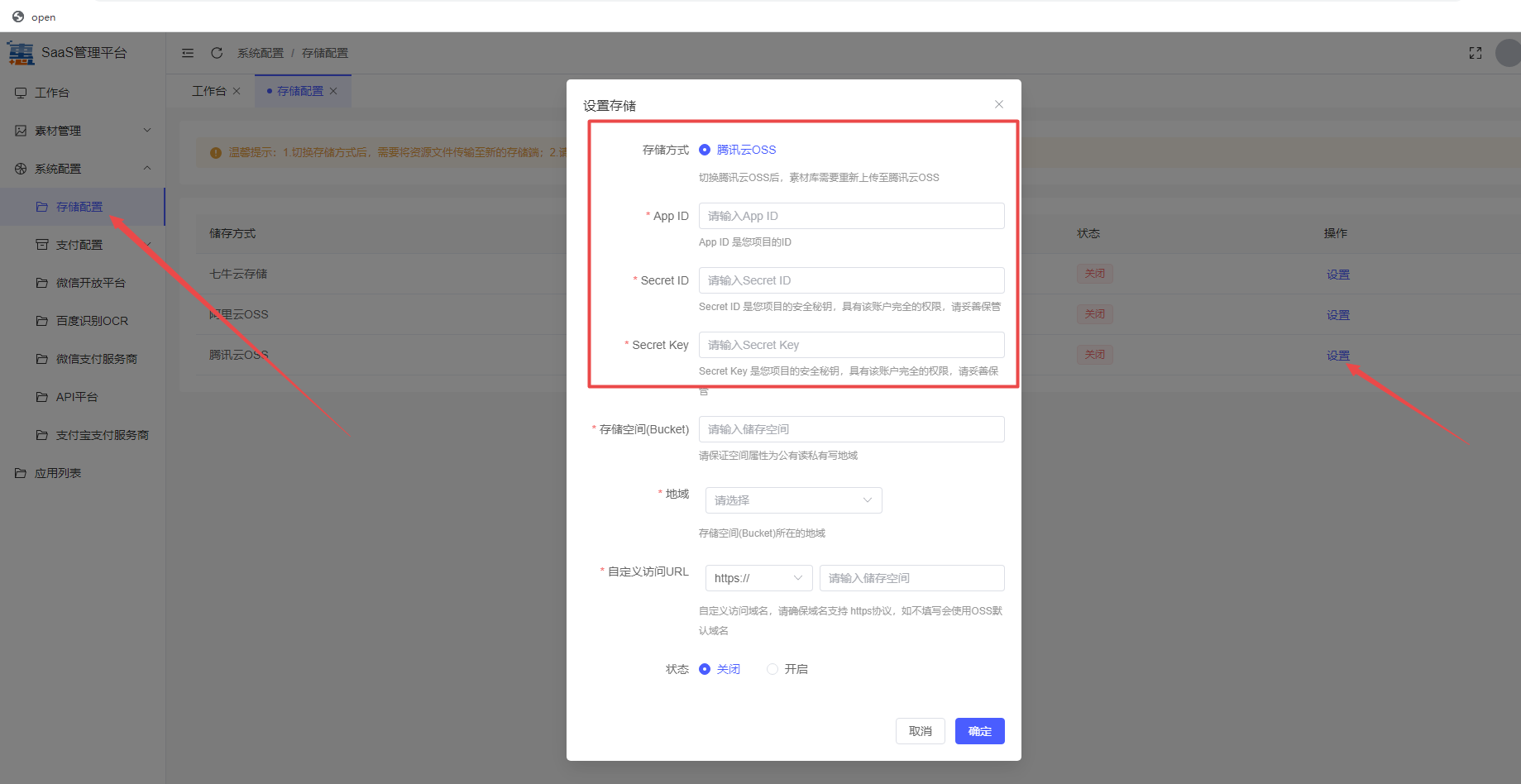Open the user avatar in the top right
The height and width of the screenshot is (784, 1521).
tap(1509, 53)
